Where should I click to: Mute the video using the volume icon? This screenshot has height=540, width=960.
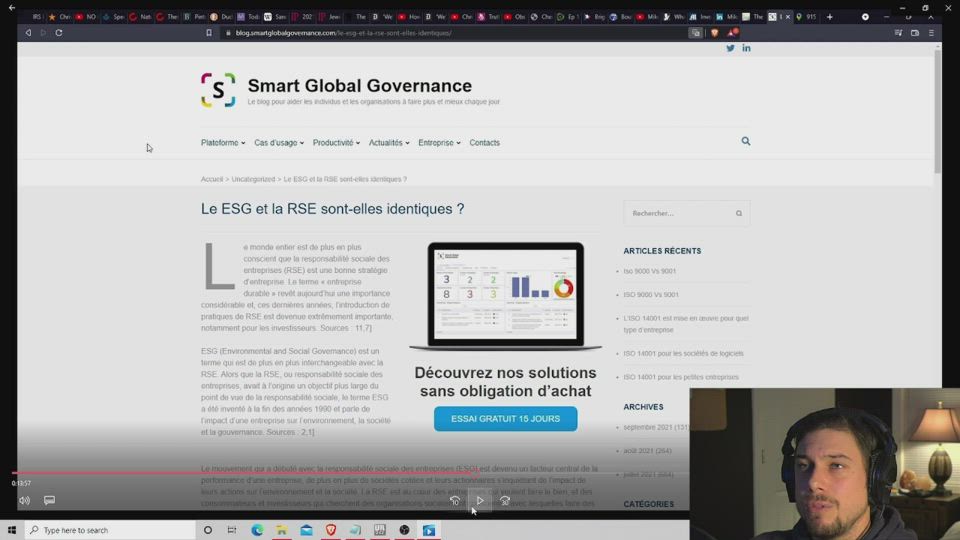tap(24, 500)
